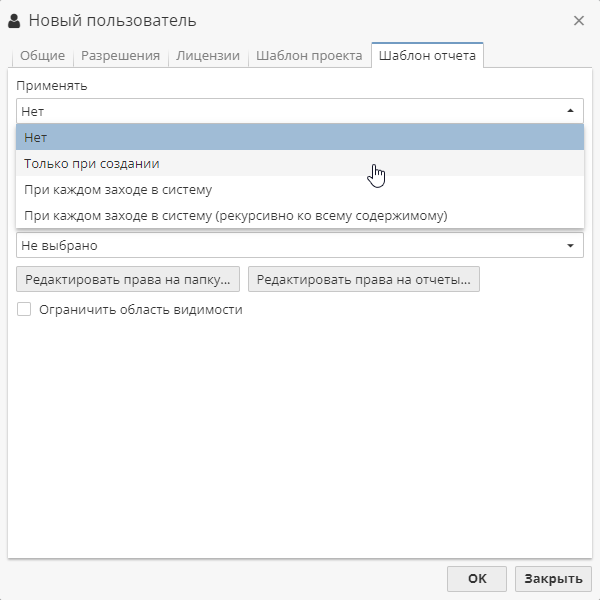Select the Шаблон проекта tab
This screenshot has width=600, height=600.
[x=309, y=56]
